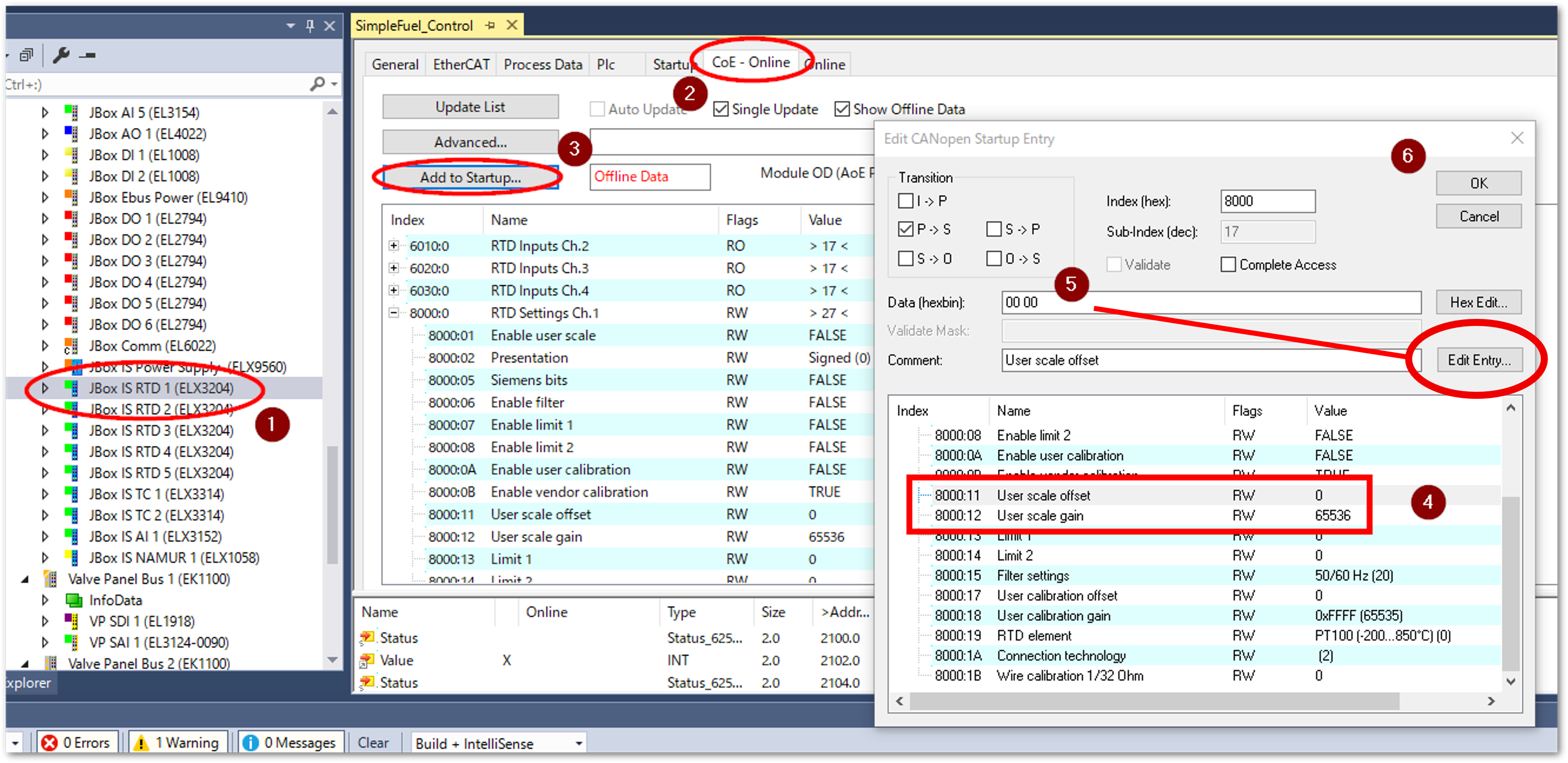Open properties with the wrench icon
The width and height of the screenshot is (1568, 763).
tap(61, 55)
